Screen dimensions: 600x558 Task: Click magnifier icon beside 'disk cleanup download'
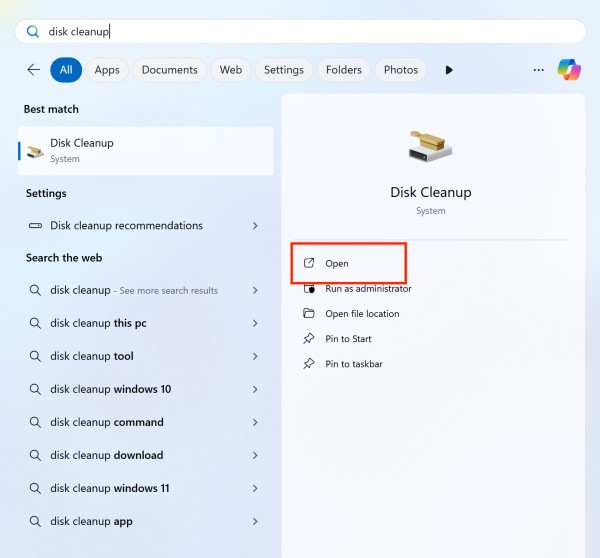pos(35,455)
